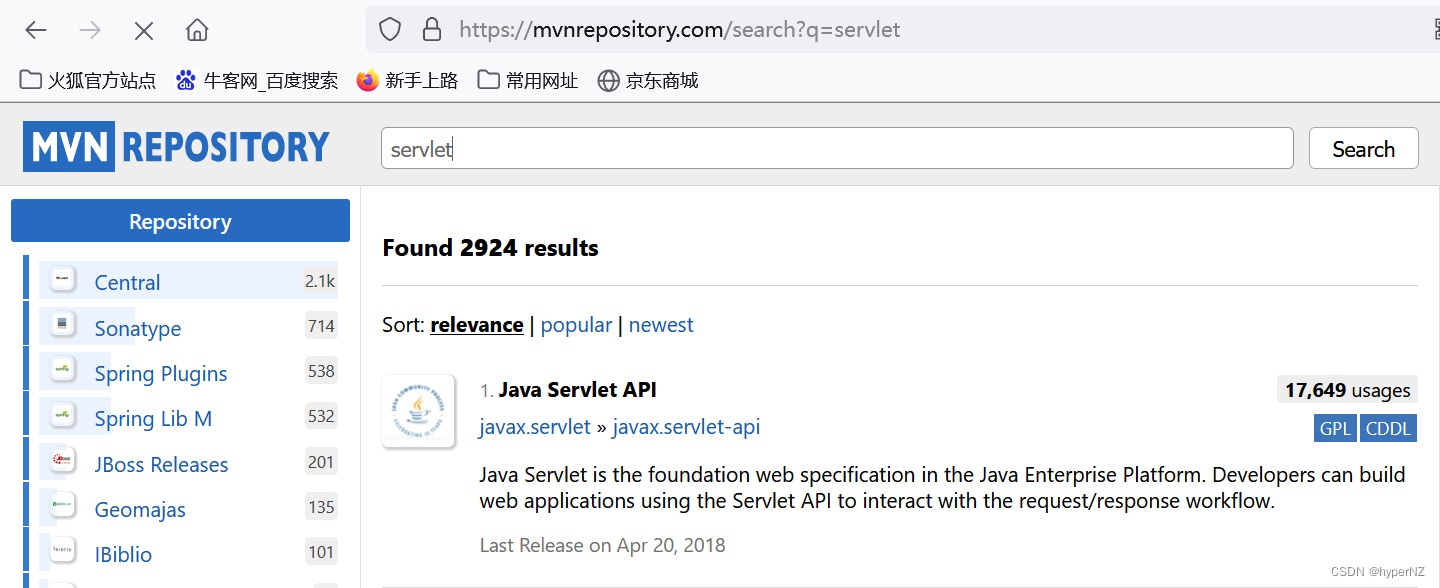The height and width of the screenshot is (588, 1440).
Task: Filter results by Central repository
Action: pos(127,282)
